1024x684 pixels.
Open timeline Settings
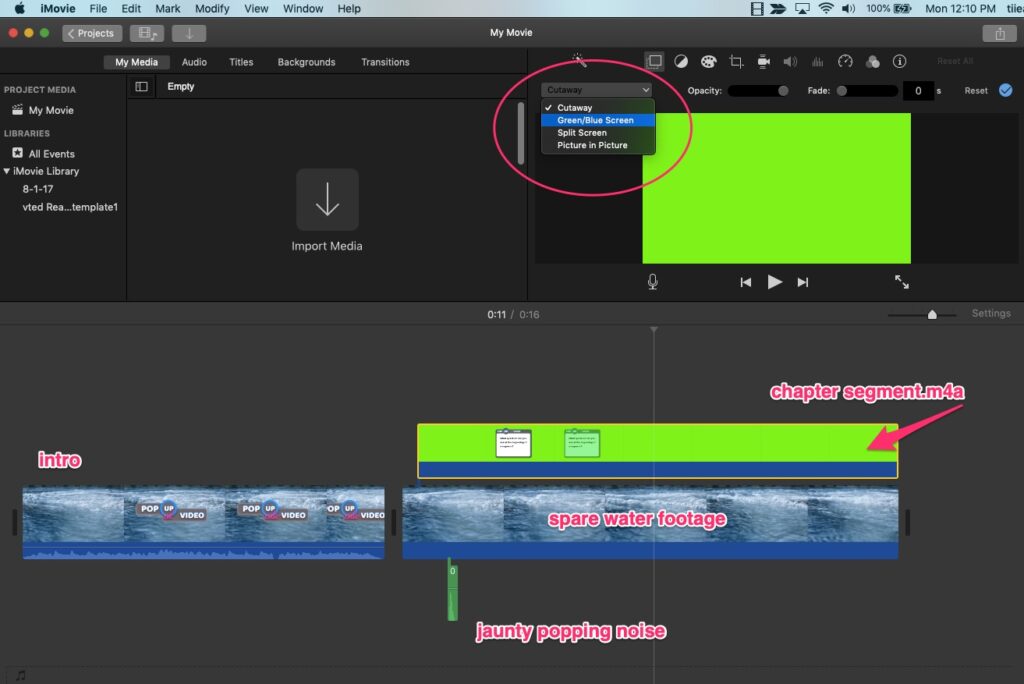(x=991, y=314)
